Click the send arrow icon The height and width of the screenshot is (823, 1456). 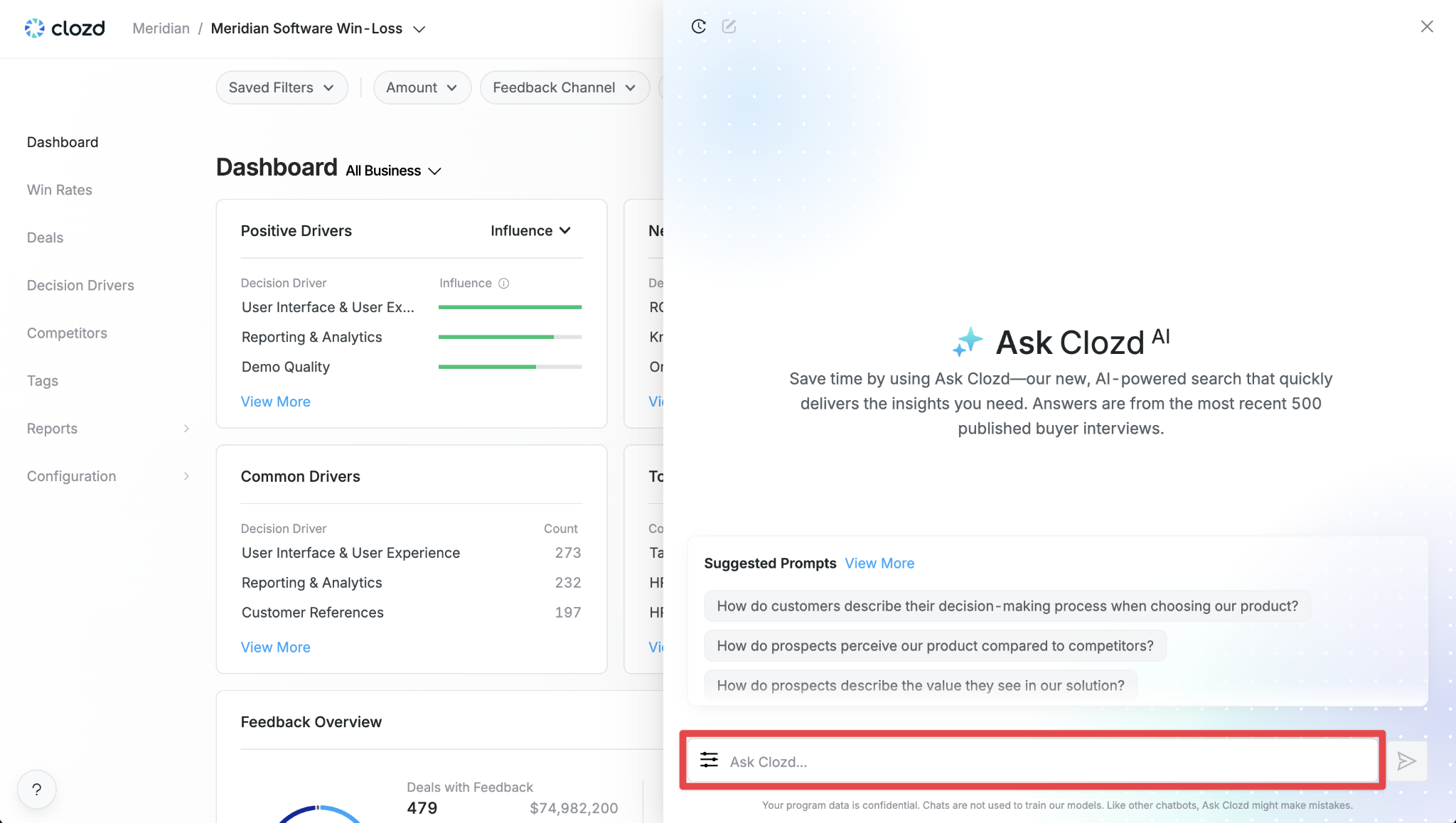pyautogui.click(x=1406, y=761)
